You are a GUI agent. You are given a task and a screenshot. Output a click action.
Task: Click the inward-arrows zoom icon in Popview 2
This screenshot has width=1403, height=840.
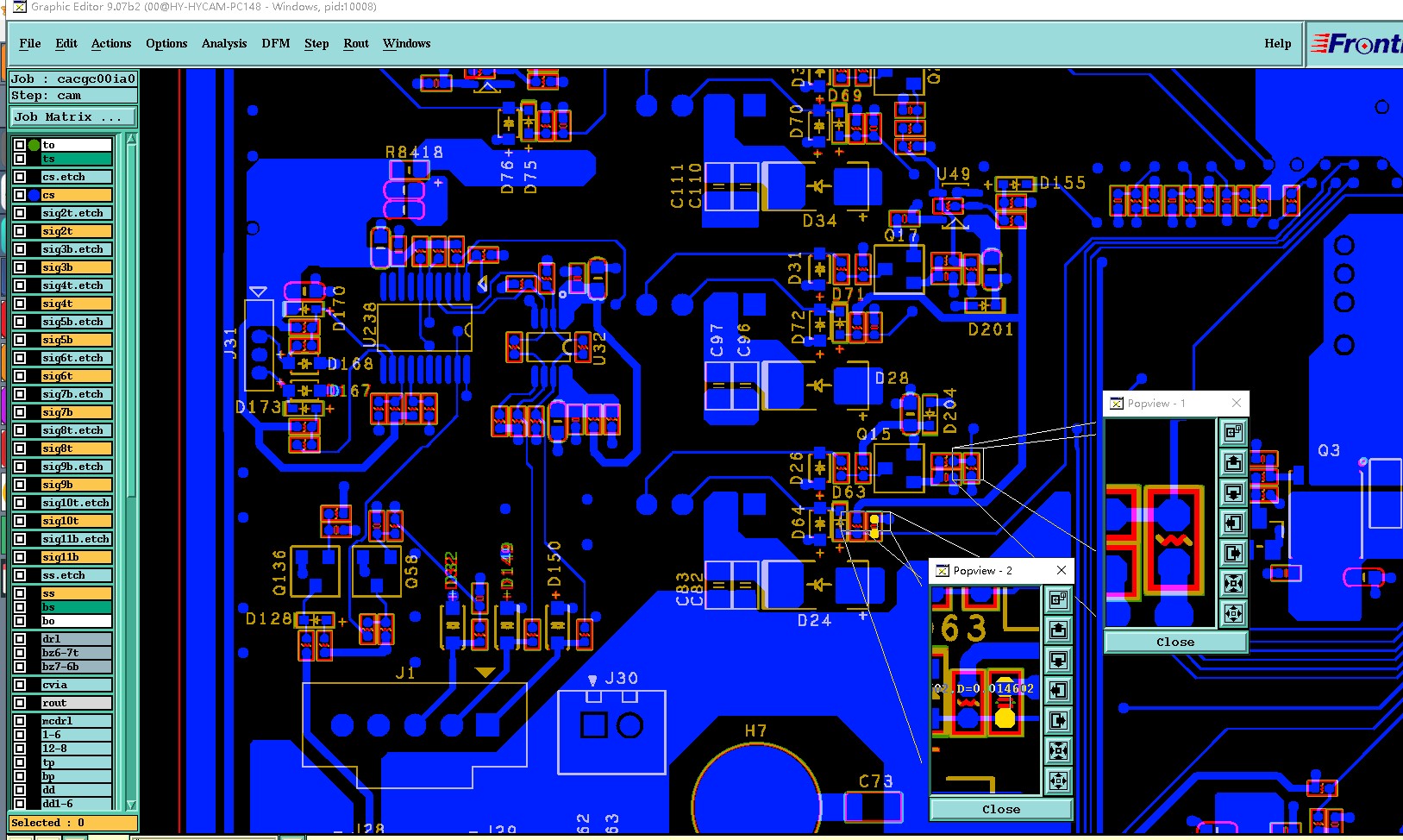tap(1058, 750)
